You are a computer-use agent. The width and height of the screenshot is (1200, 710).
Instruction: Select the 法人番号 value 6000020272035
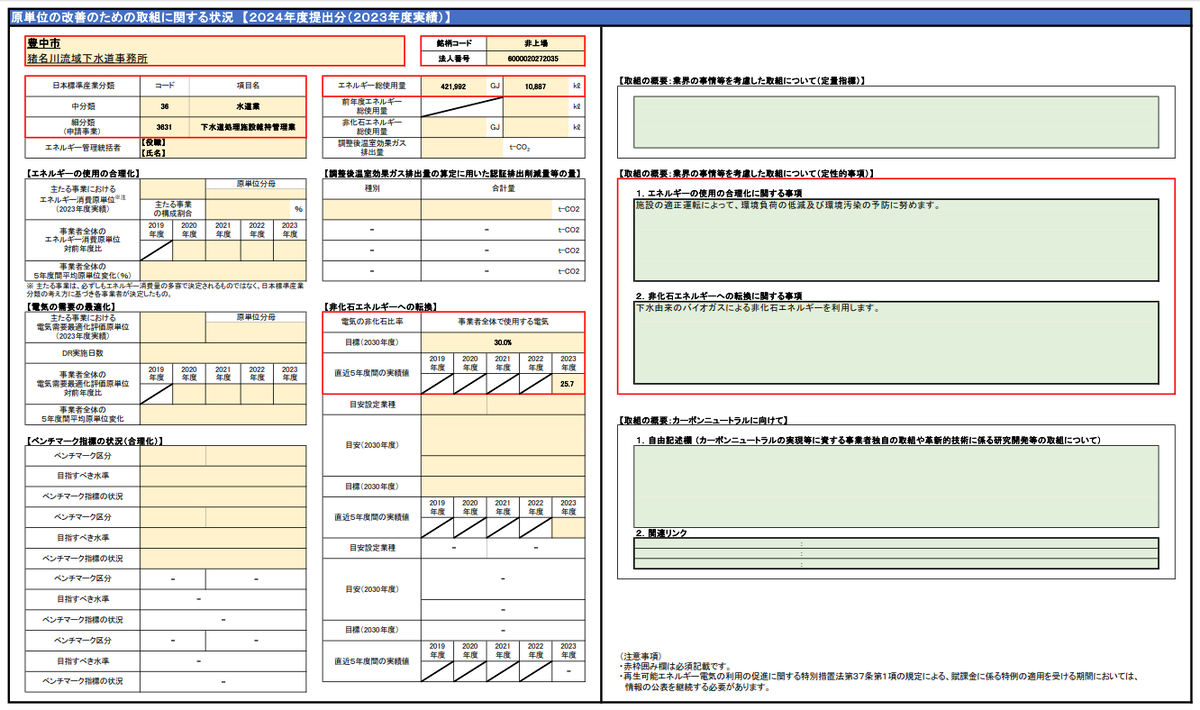coord(536,60)
